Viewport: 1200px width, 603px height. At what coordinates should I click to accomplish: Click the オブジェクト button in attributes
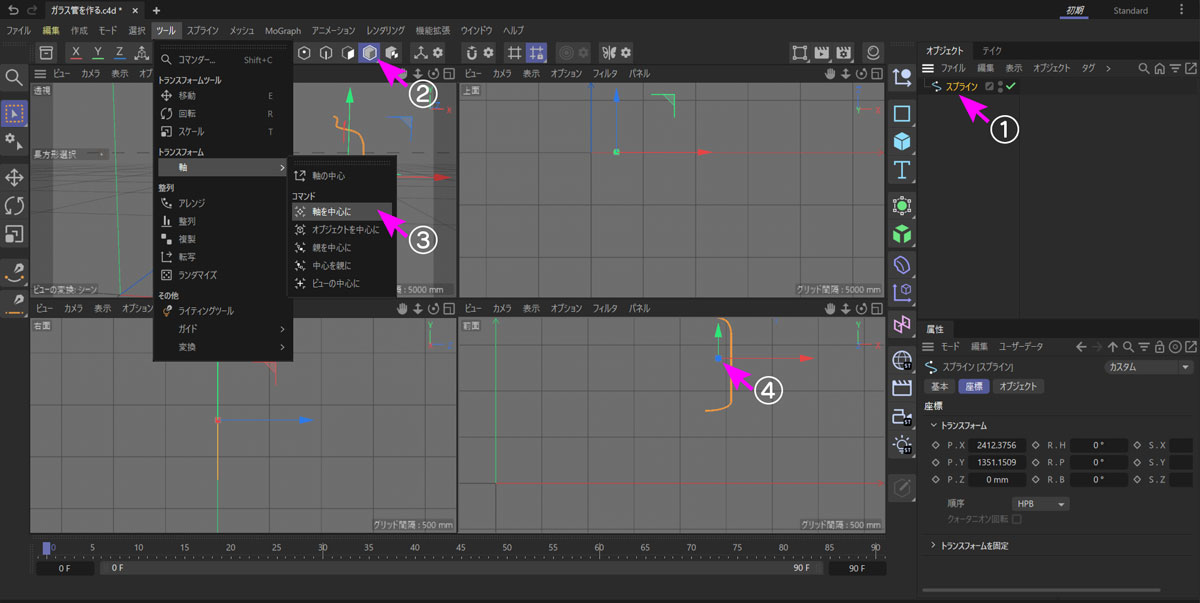pos(1016,386)
